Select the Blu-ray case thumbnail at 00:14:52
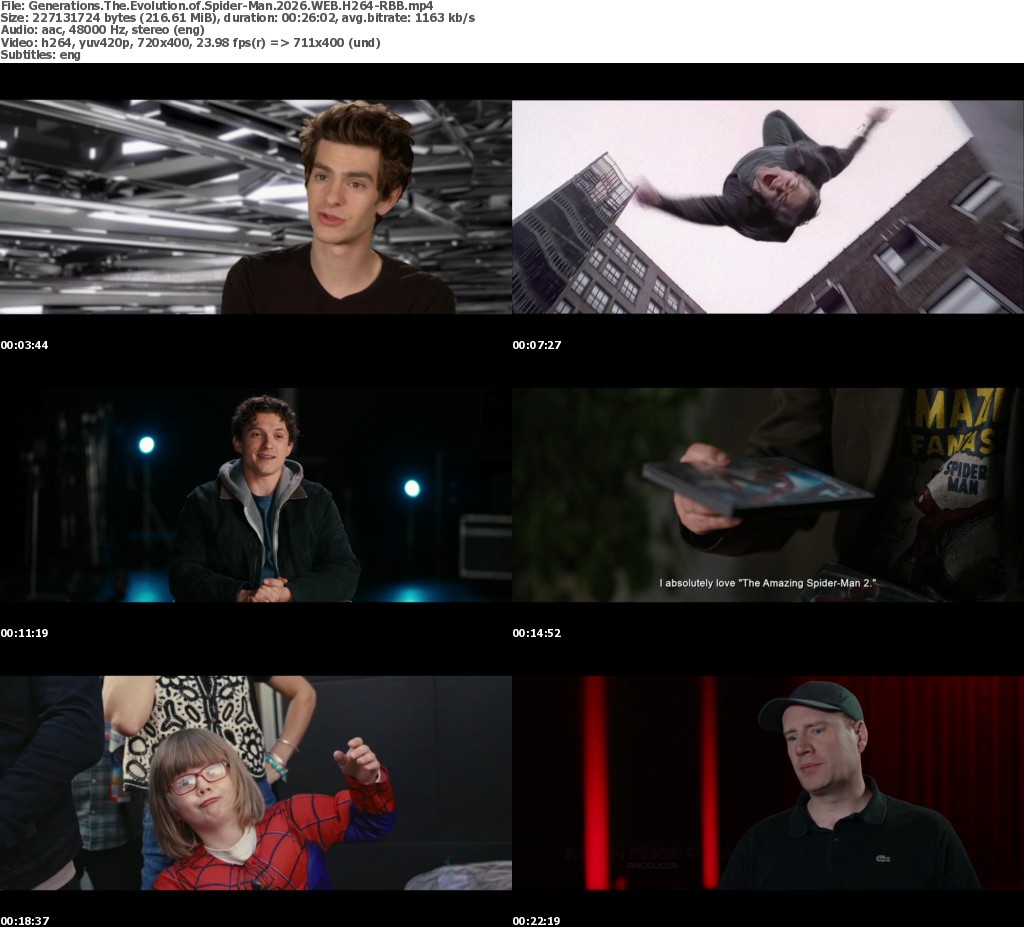Viewport: 1024px width, 927px height. 768,495
